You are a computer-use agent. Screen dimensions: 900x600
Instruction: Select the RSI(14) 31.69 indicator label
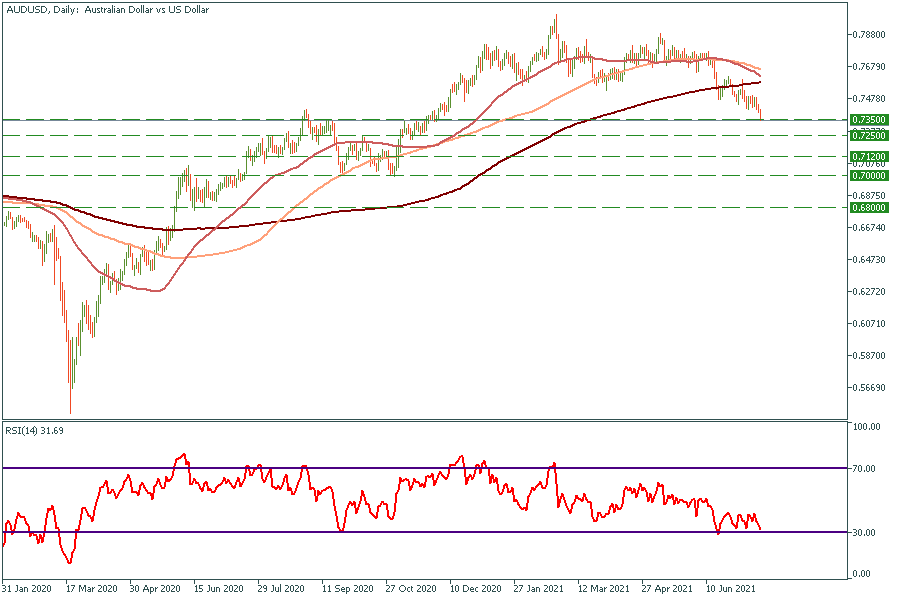[34, 432]
